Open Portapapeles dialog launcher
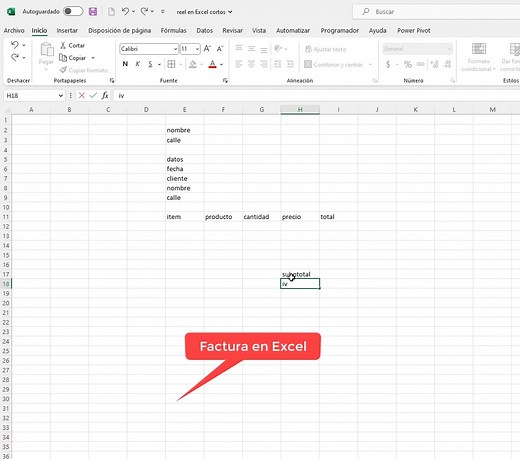This screenshot has width=520, height=459. 112,80
